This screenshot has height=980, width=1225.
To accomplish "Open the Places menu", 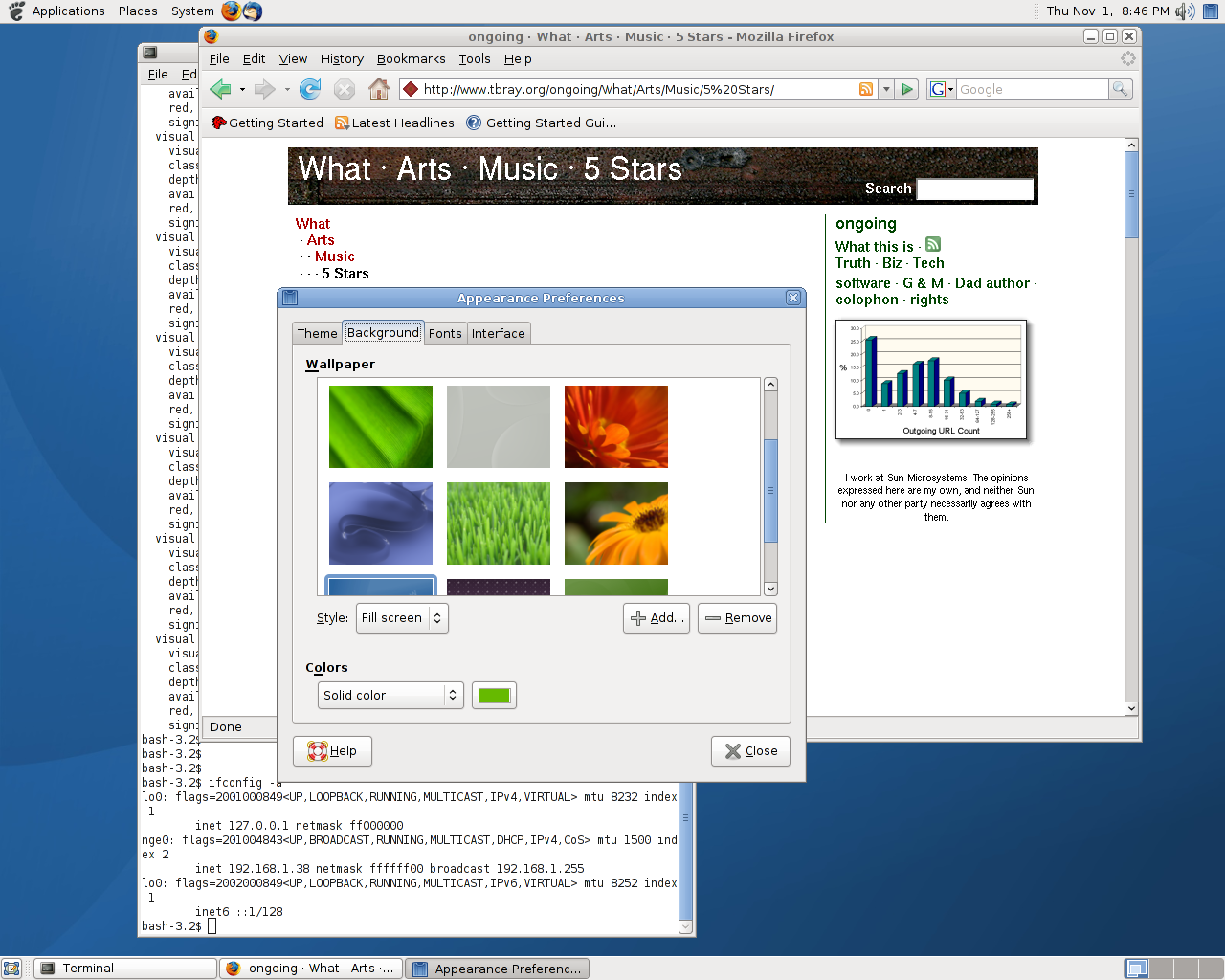I will pyautogui.click(x=138, y=11).
